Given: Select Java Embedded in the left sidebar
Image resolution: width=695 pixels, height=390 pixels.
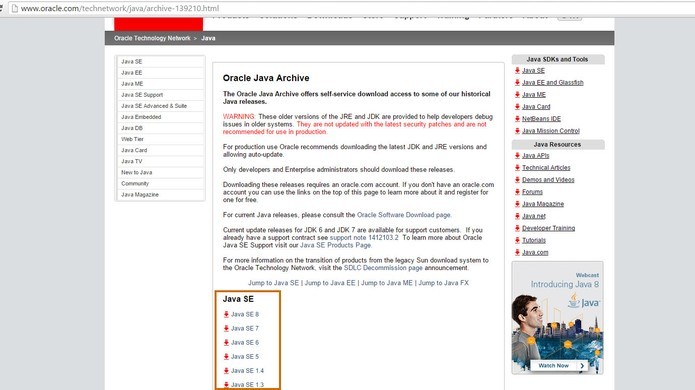Looking at the screenshot, I should pyautogui.click(x=160, y=117).
